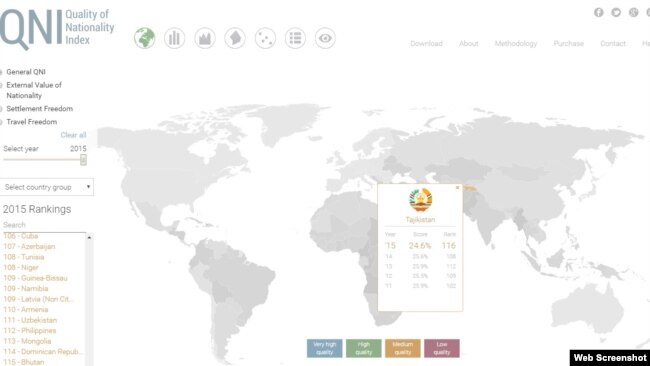Open the Facebook share icon
This screenshot has width=650, height=366.
tap(599, 12)
